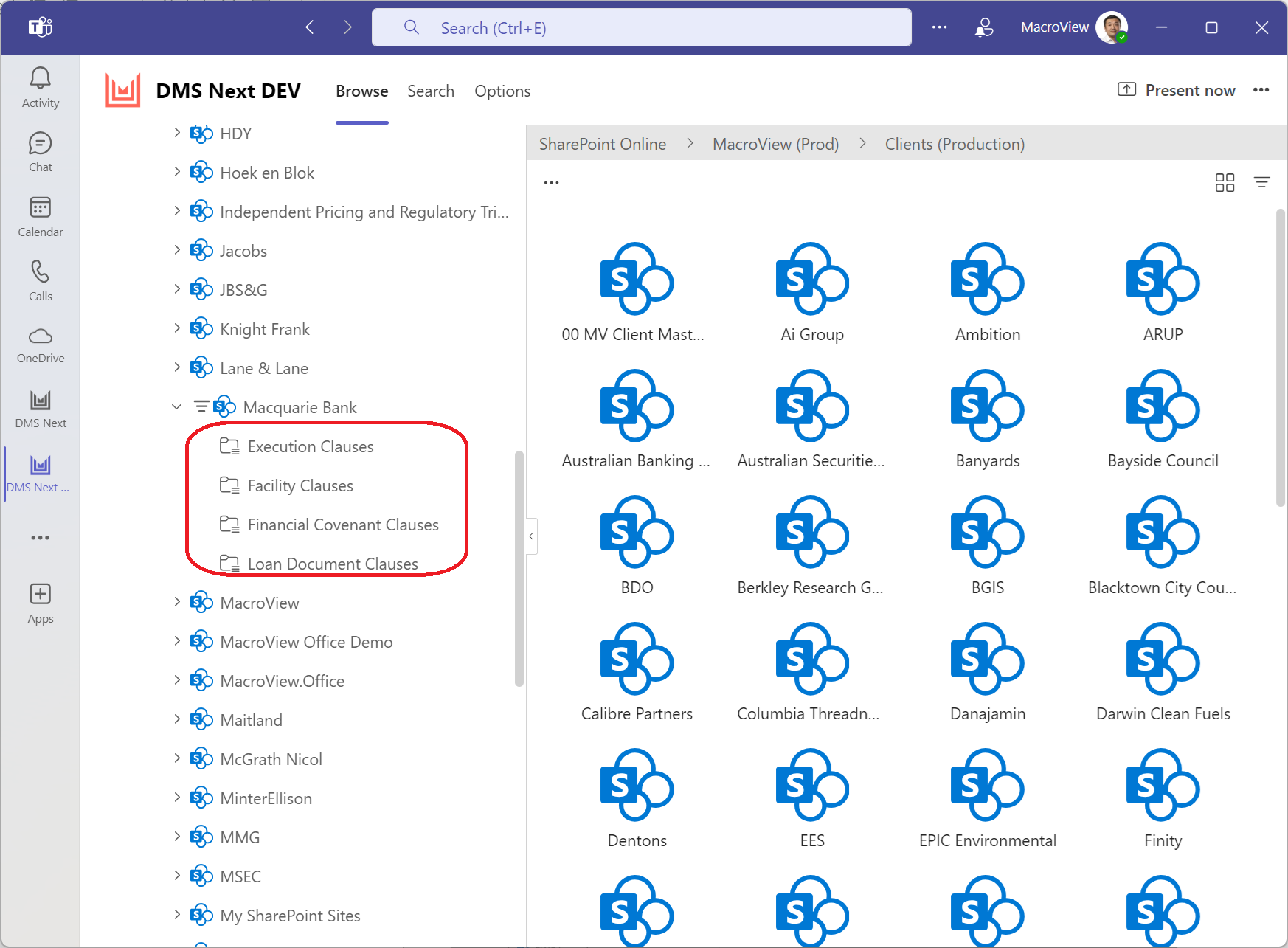The height and width of the screenshot is (948, 1288).
Task: Open the Bayside Council tile
Action: pyautogui.click(x=1163, y=418)
